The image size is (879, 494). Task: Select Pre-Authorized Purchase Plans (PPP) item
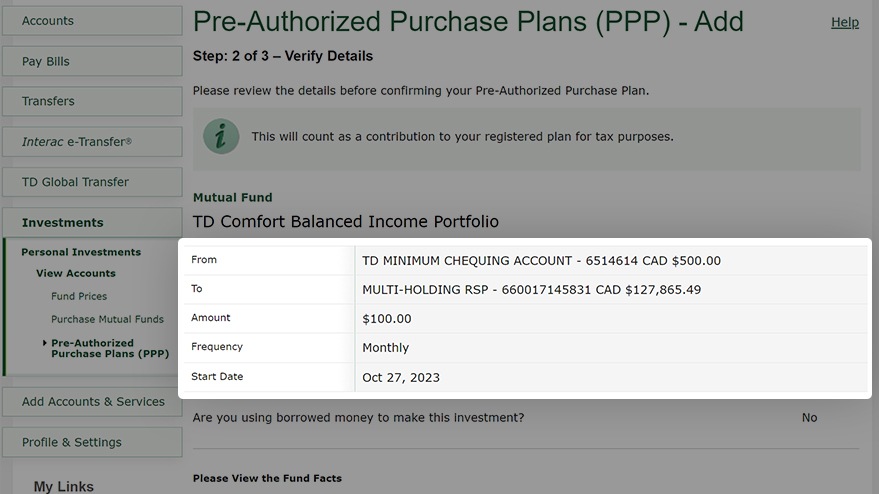(x=110, y=348)
